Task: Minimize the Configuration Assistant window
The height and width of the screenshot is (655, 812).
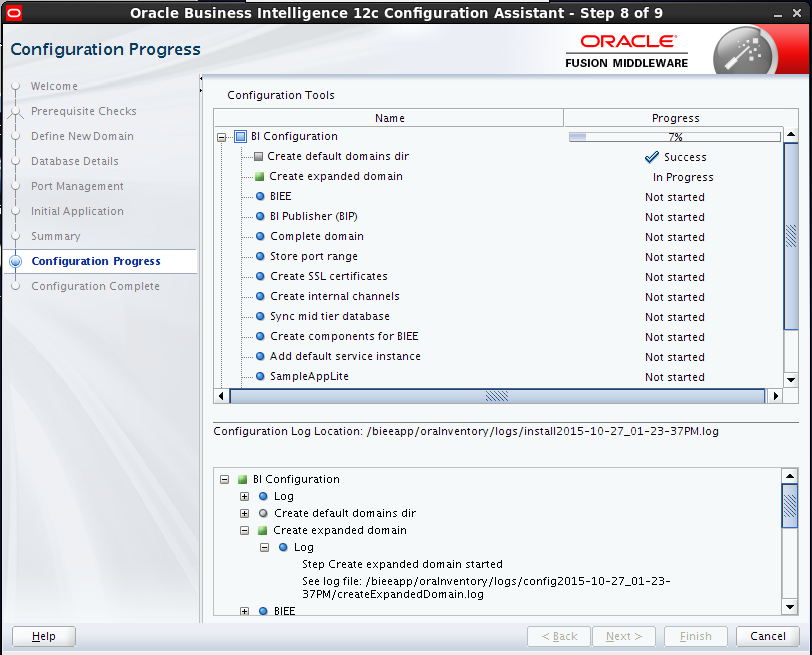Action: pos(778,14)
